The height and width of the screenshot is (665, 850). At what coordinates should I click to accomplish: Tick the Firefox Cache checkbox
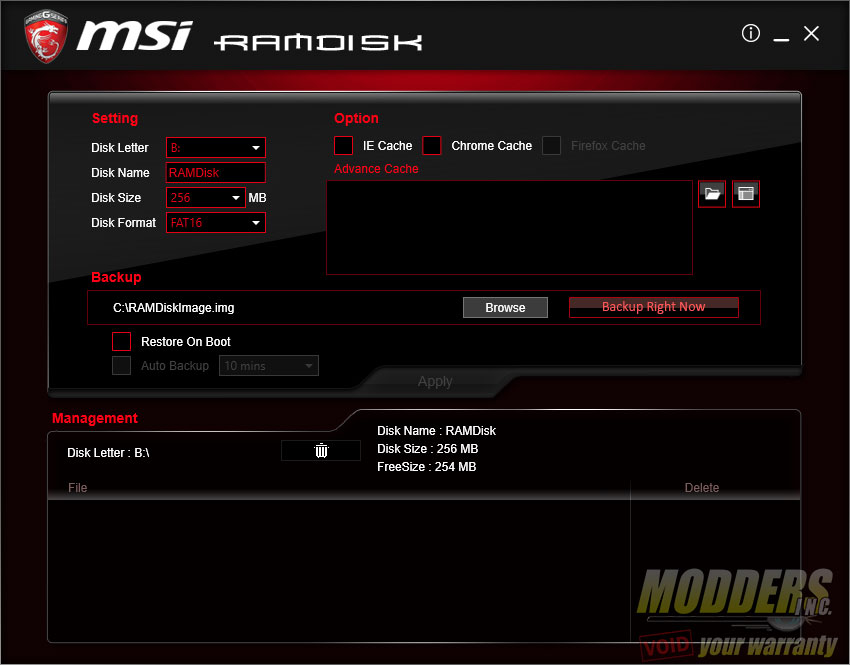tap(552, 146)
